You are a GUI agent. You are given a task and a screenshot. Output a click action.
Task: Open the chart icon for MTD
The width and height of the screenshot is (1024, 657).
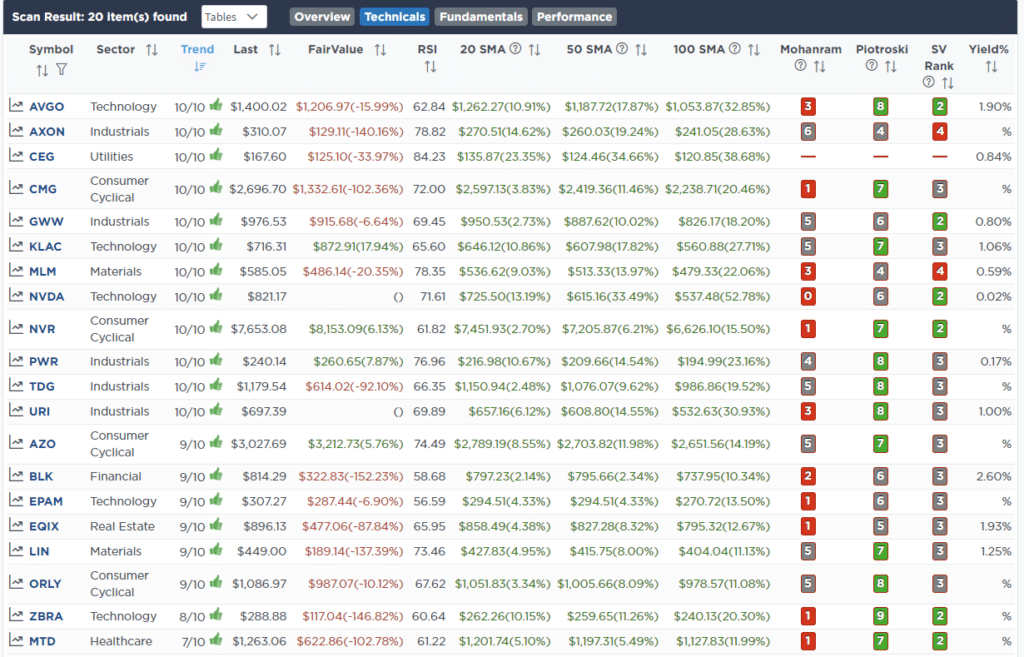tap(16, 640)
